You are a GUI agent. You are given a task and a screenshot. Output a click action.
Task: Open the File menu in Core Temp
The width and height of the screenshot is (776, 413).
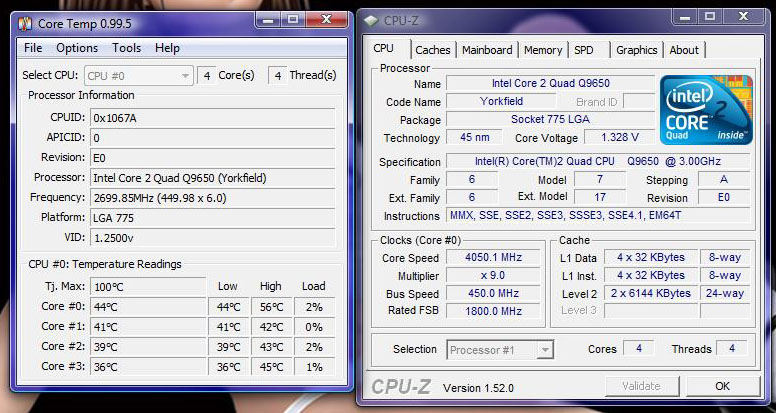click(x=33, y=48)
